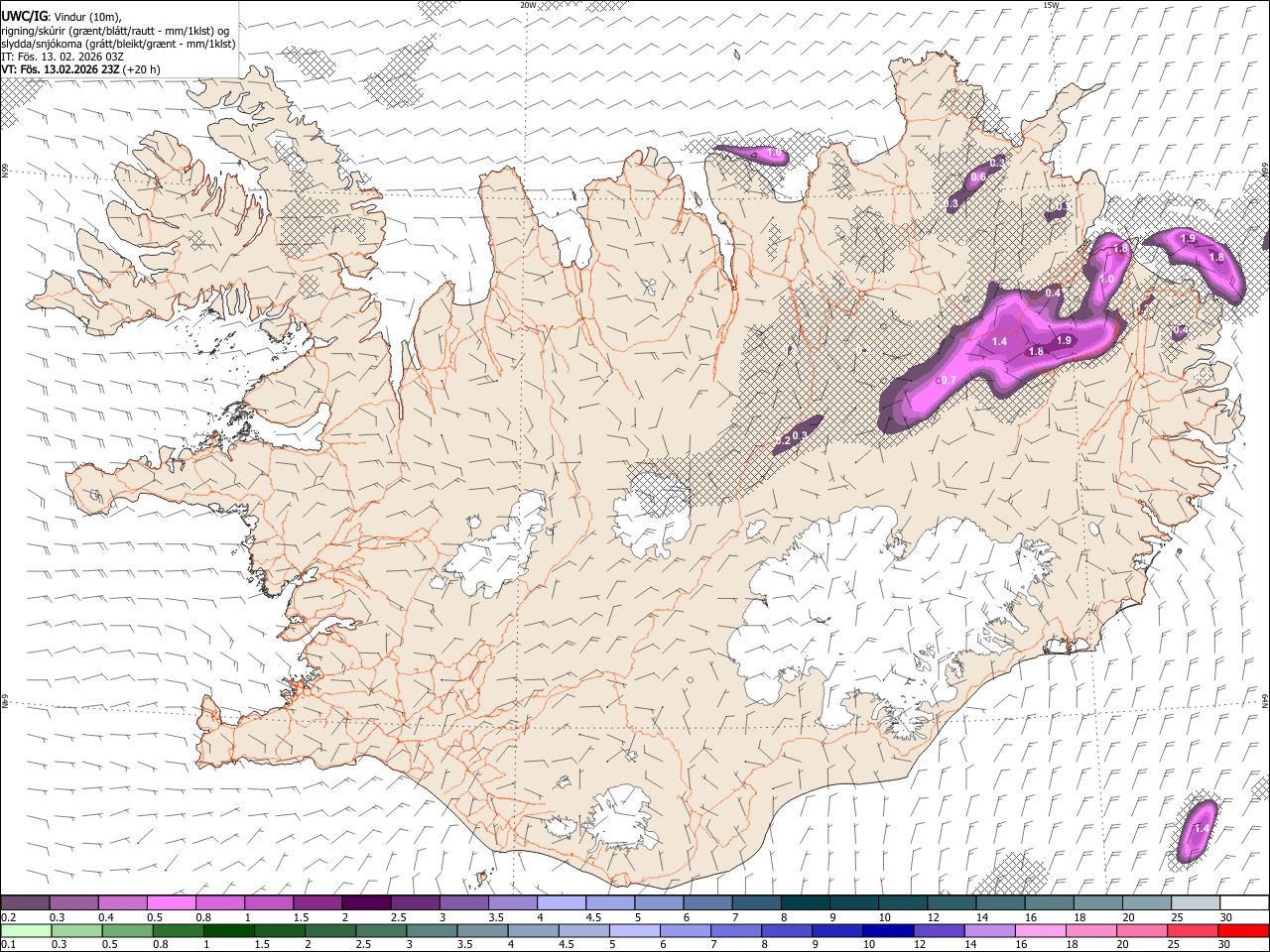The image size is (1270, 952).
Task: Click the '3.5' label on the upper scale
Action: (x=495, y=917)
